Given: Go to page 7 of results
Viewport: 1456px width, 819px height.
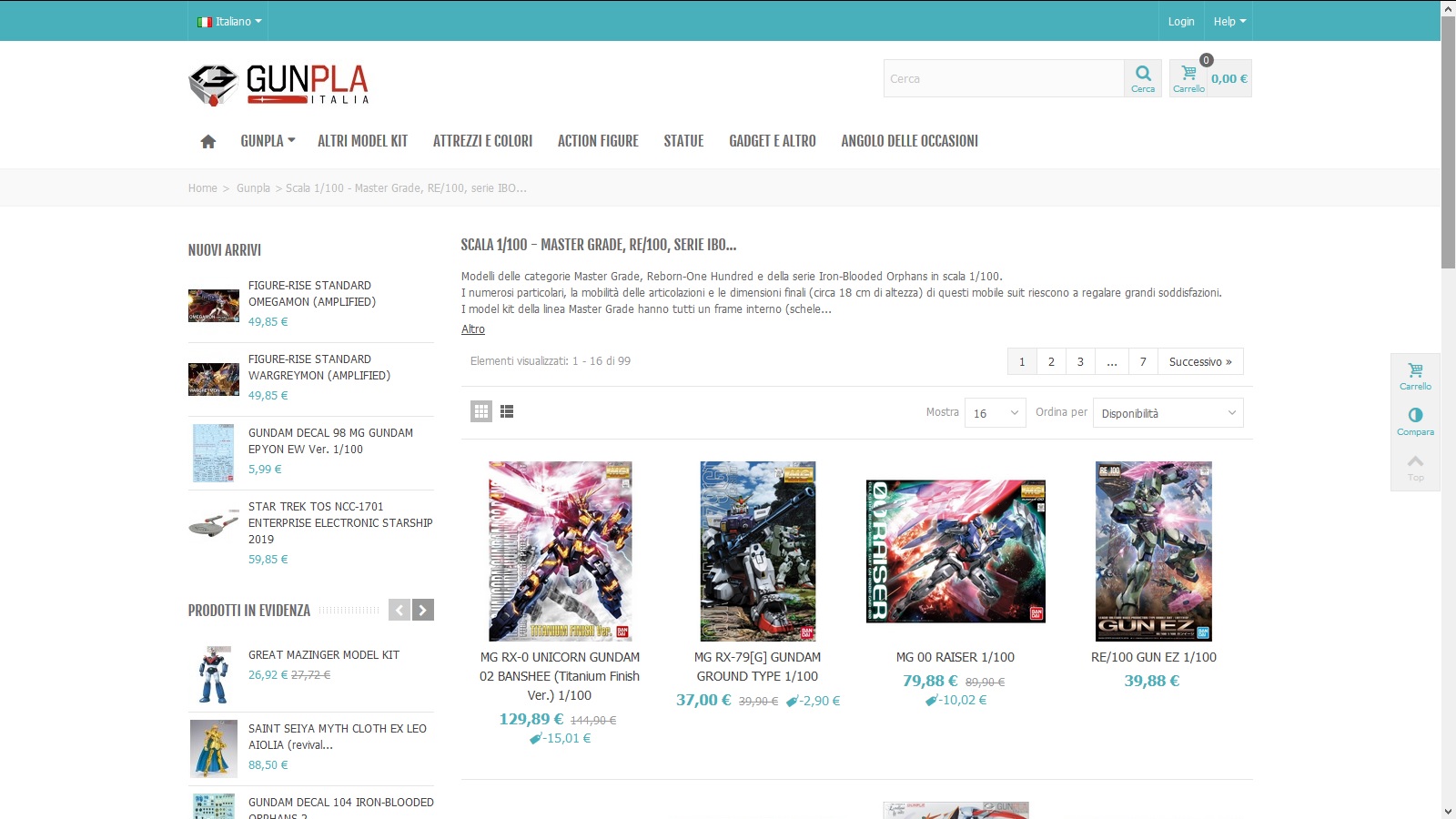Looking at the screenshot, I should tap(1143, 361).
